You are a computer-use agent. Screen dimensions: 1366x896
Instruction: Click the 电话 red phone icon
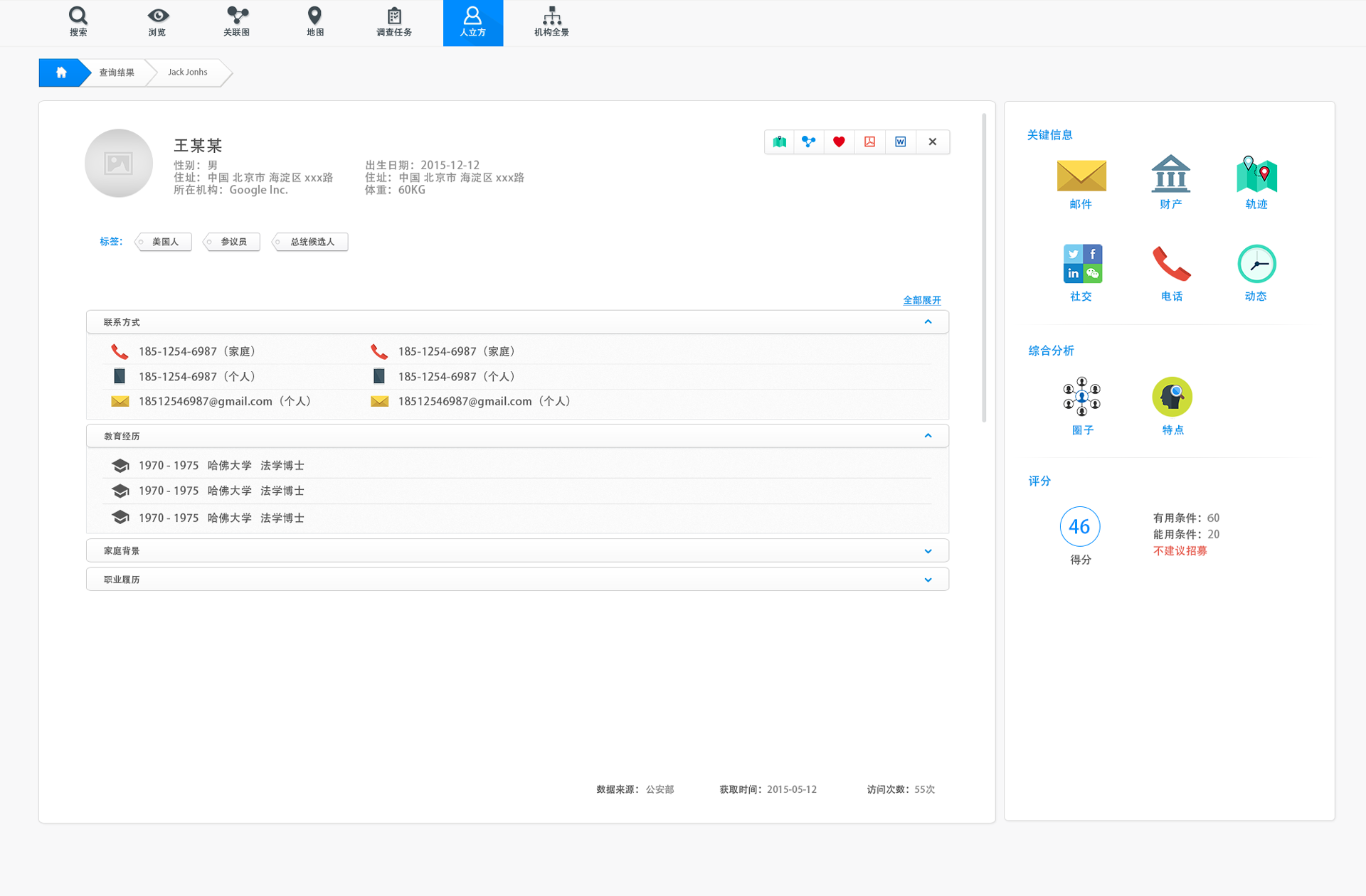tap(1171, 264)
